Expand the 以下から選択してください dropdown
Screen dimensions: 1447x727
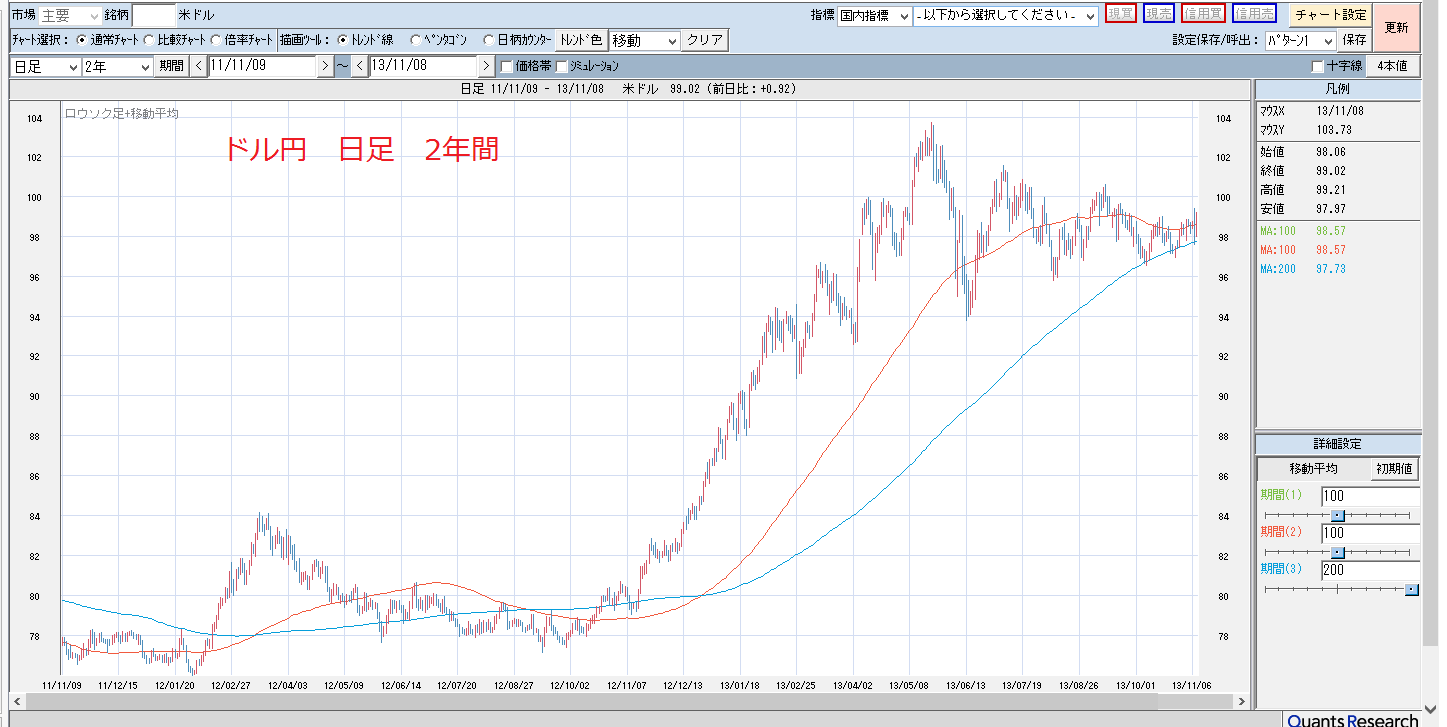1006,16
